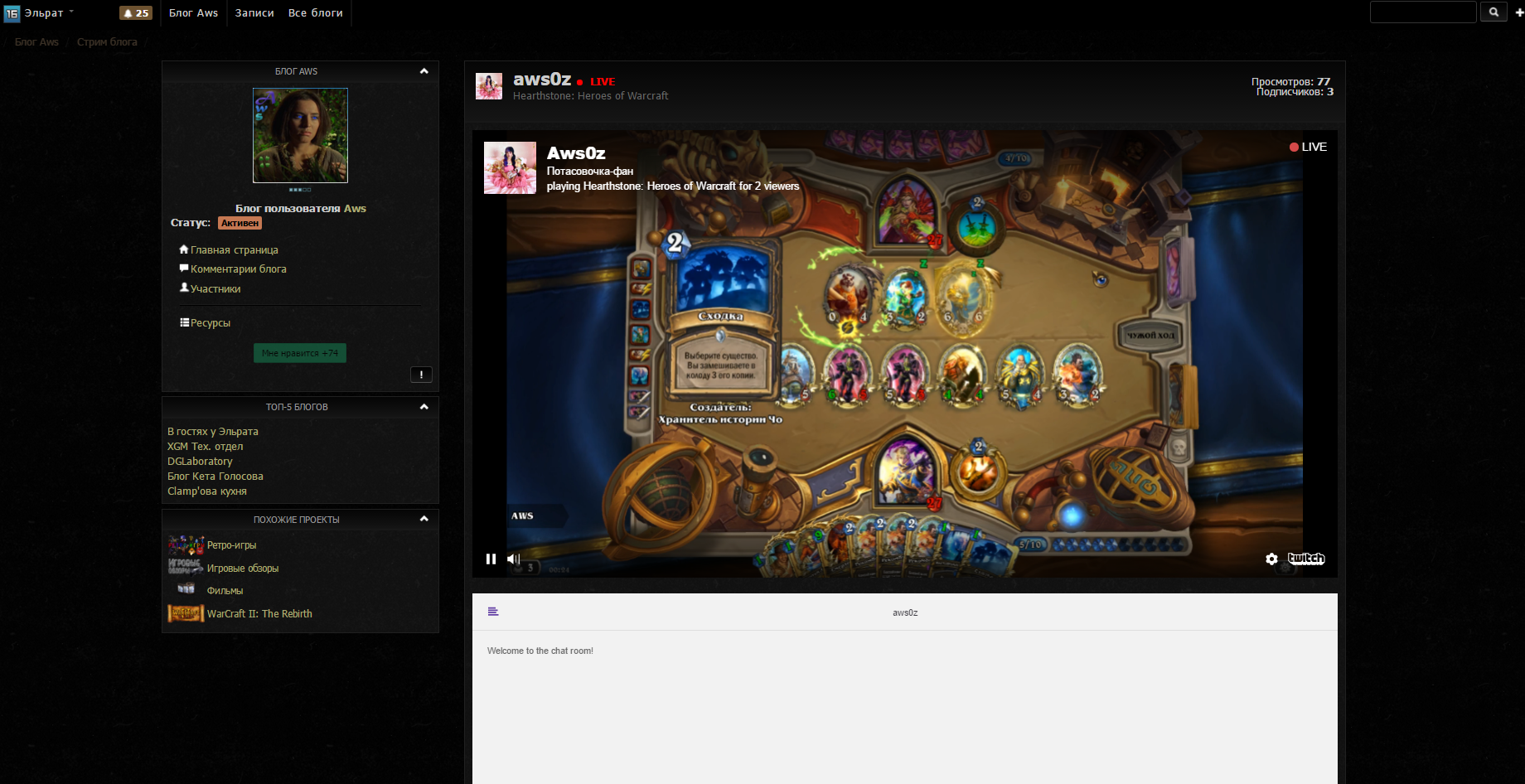Click the Активен status badge

240,223
